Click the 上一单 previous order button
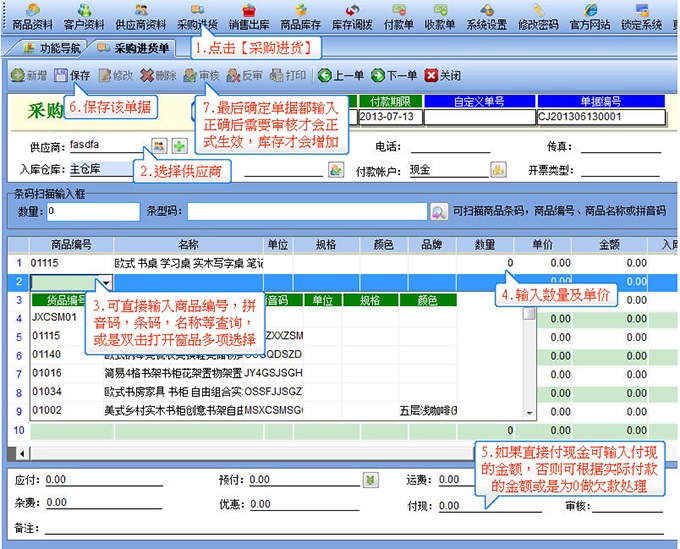Image resolution: width=680 pixels, height=549 pixels. click(x=341, y=75)
